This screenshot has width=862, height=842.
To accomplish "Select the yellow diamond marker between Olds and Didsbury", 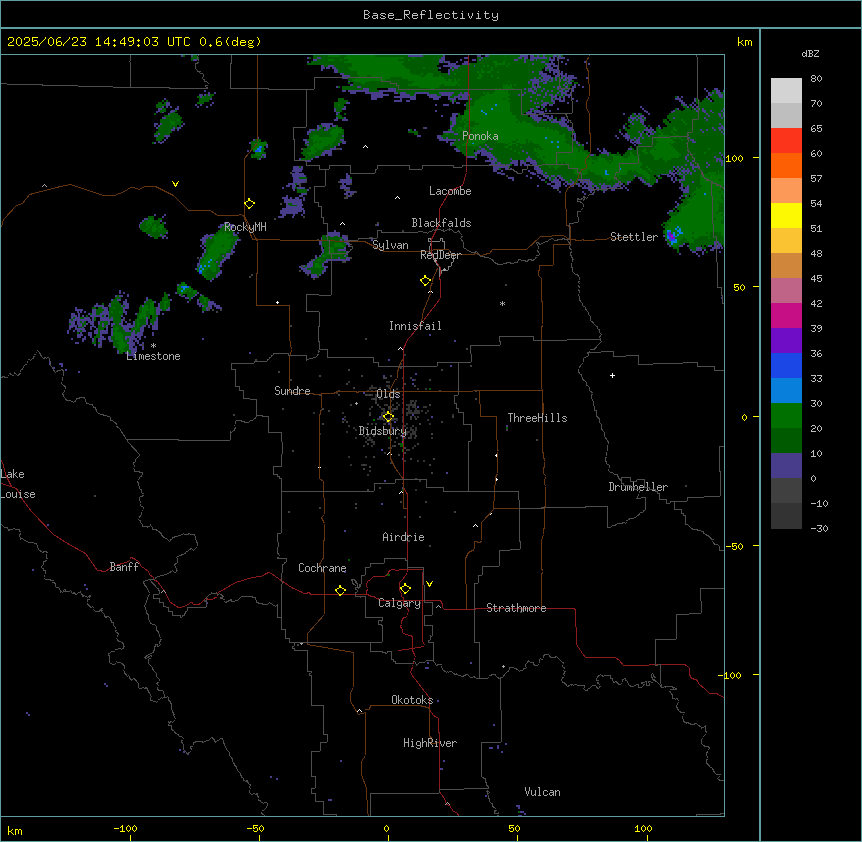I will pyautogui.click(x=388, y=417).
